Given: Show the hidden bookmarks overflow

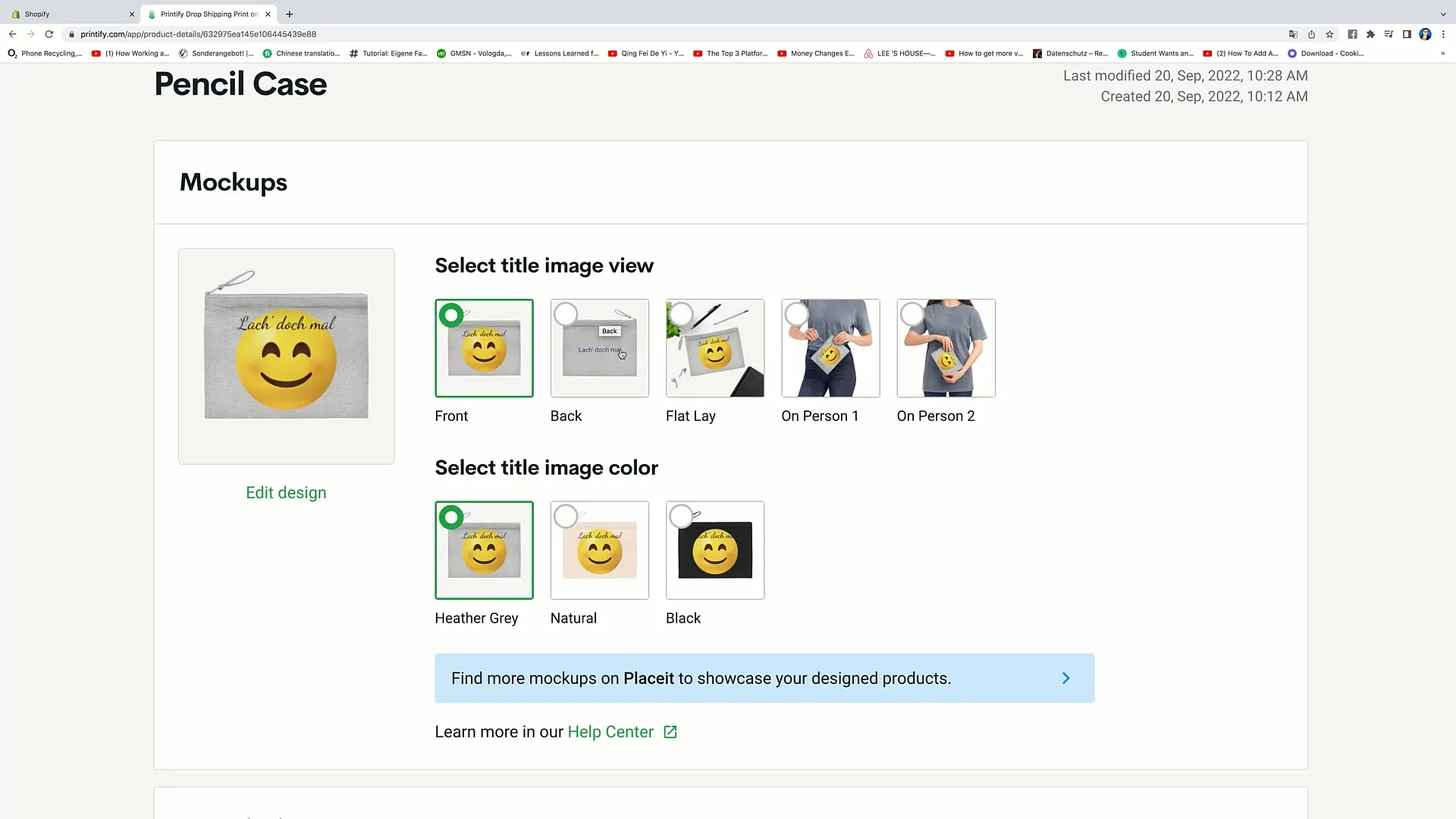Looking at the screenshot, I should (1442, 53).
